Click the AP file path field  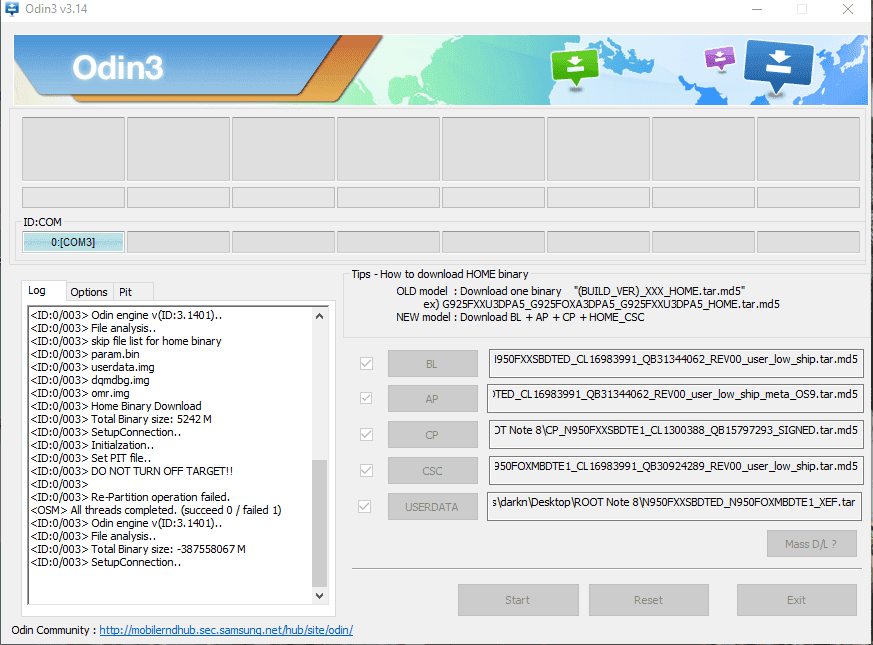point(675,398)
